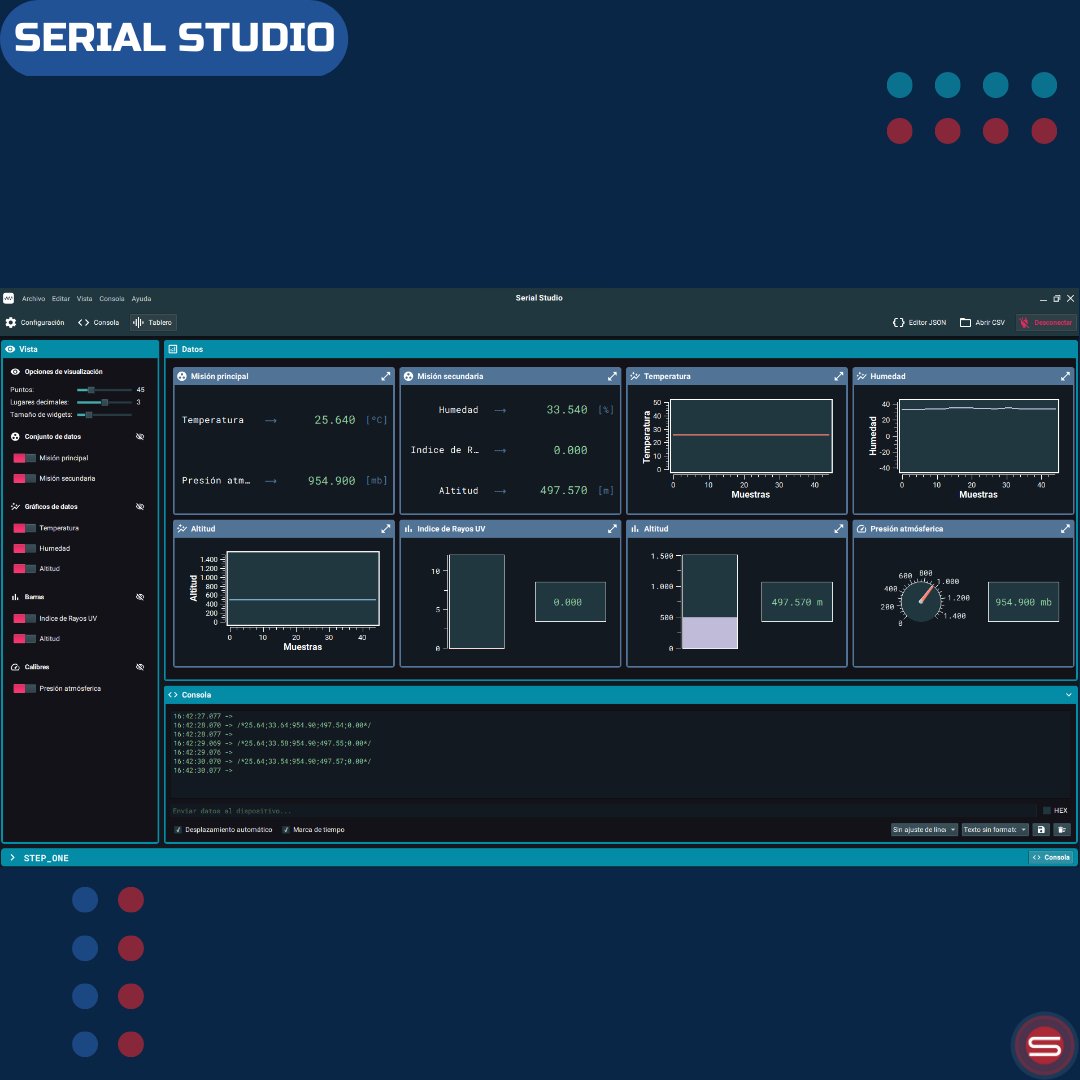
Task: Click the Presión value 954.900 in Misión principal
Action: [331, 481]
